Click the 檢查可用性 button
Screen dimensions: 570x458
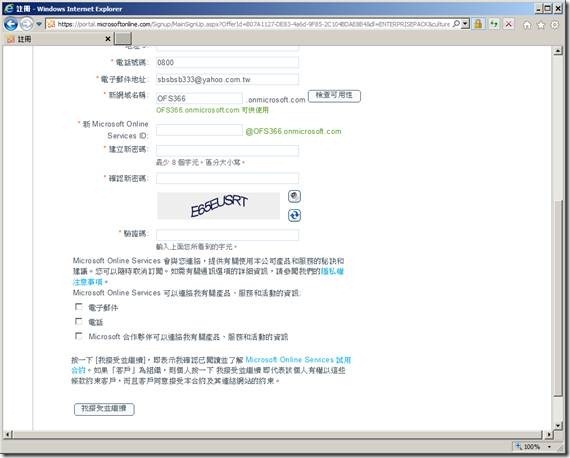pos(334,95)
